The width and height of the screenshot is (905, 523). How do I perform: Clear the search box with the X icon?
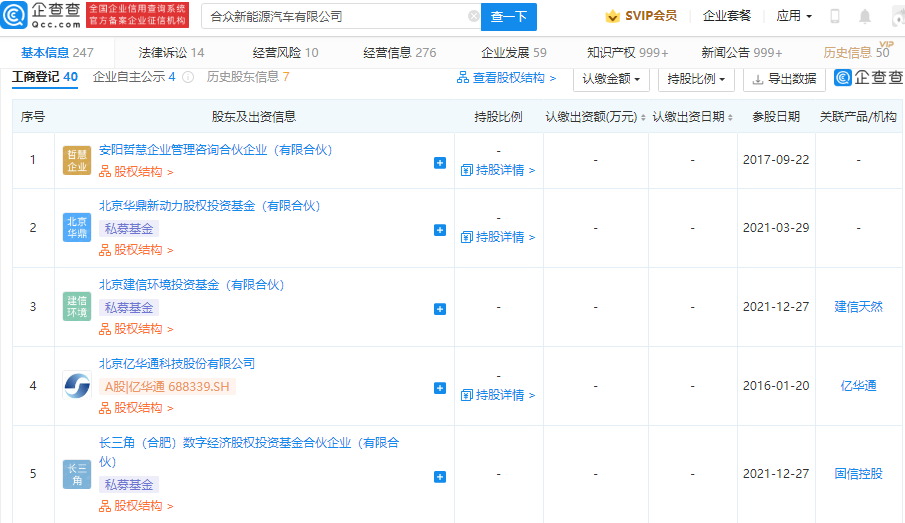473,16
